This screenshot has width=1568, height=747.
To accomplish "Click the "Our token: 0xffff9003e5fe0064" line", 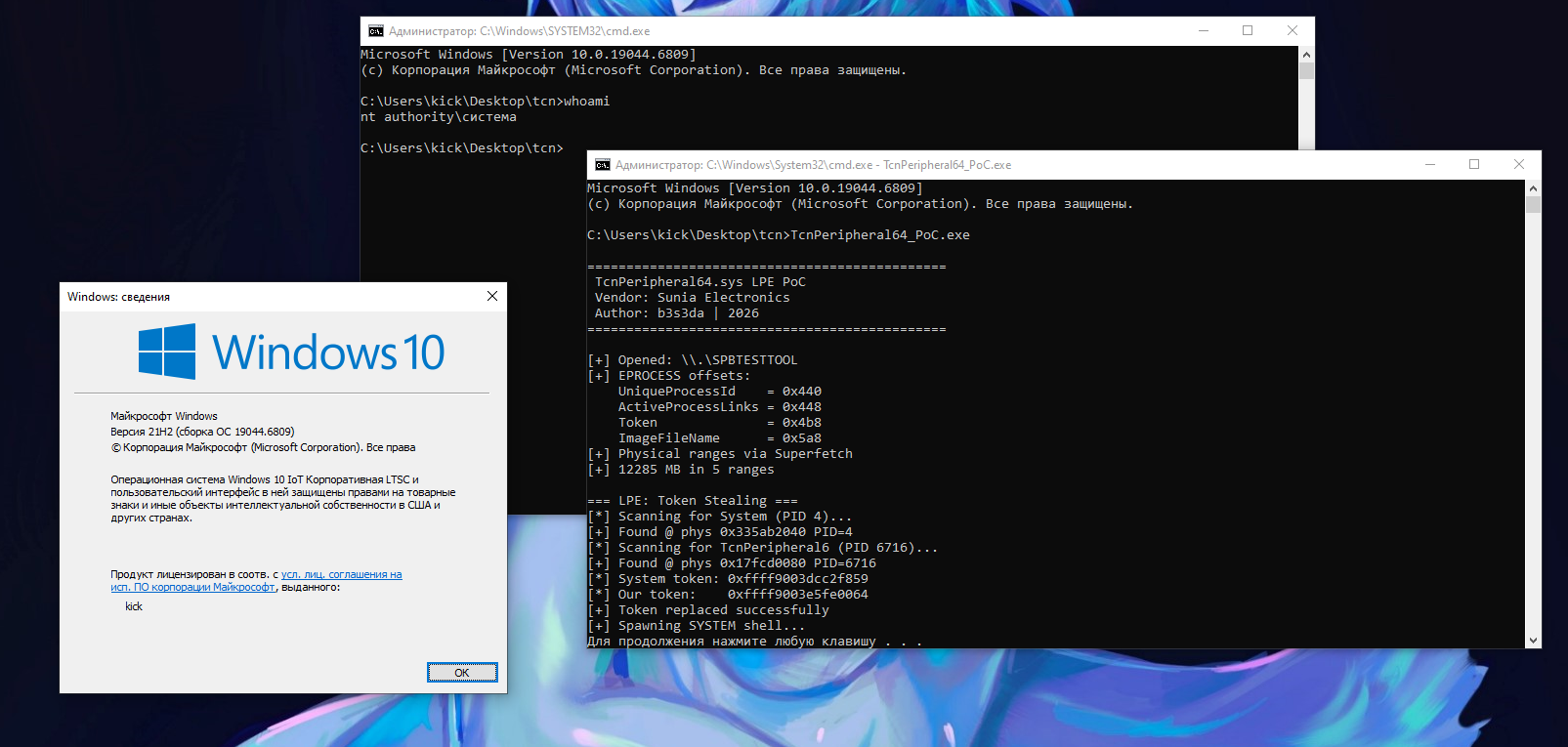I will (x=728, y=595).
